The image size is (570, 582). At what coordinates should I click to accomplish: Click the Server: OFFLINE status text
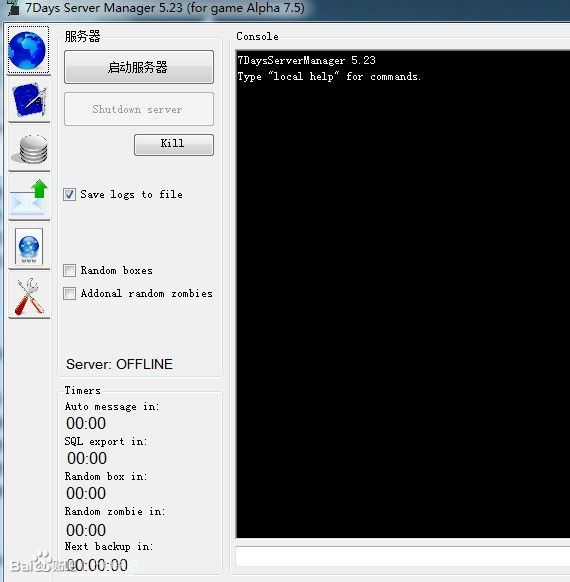119,364
